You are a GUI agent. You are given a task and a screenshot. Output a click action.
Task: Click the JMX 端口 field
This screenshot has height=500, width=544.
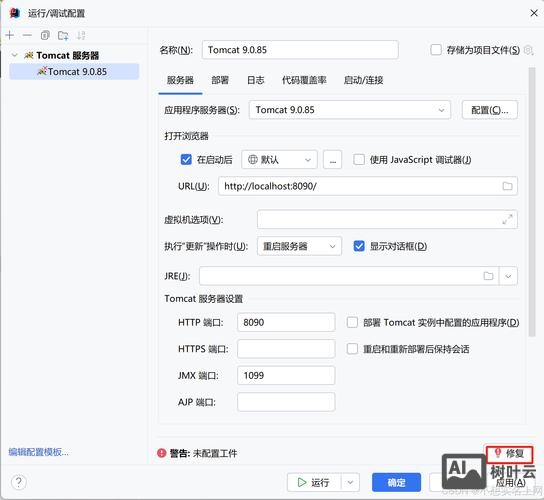click(286, 375)
